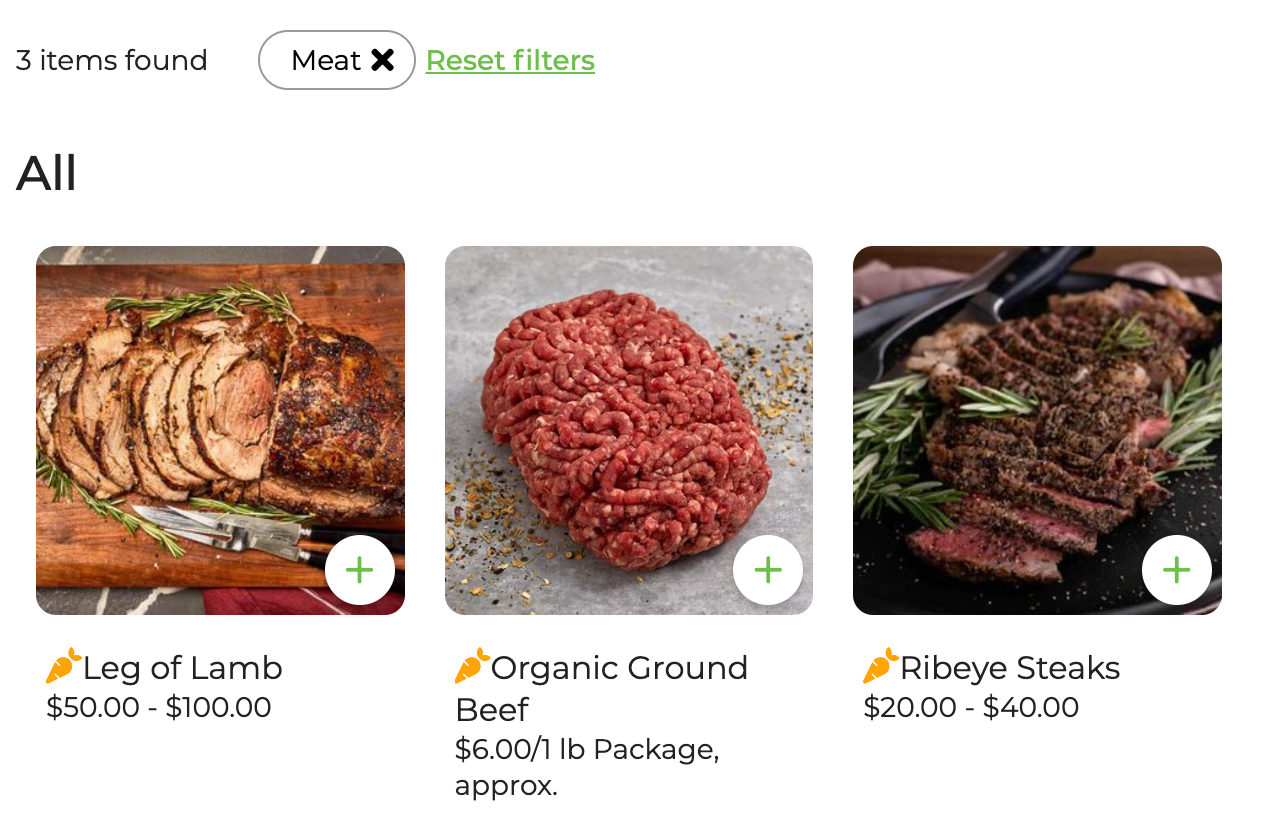Add Organic Ground Beef using plus button

767,570
